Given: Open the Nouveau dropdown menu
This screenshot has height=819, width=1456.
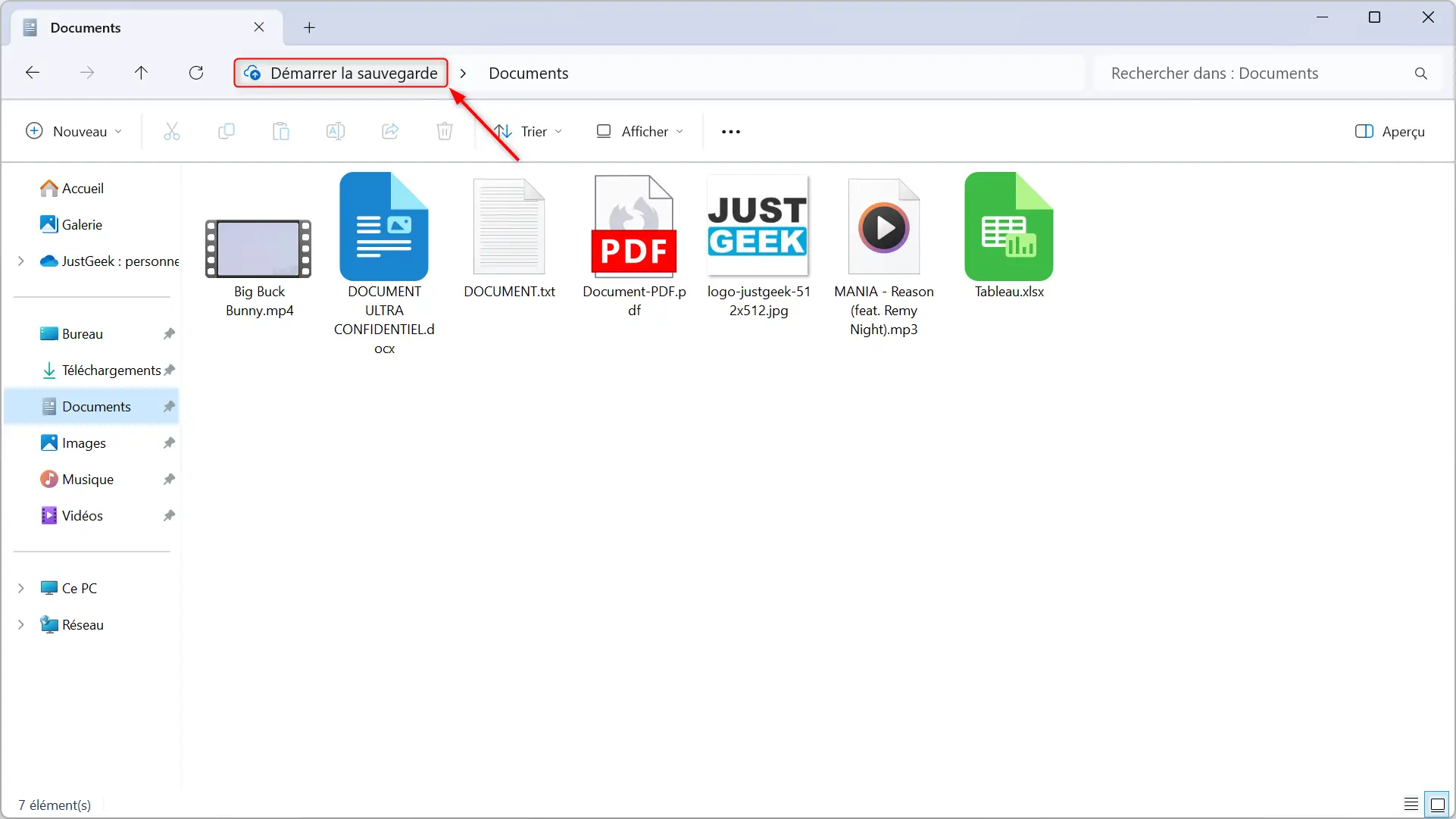Looking at the screenshot, I should (73, 132).
